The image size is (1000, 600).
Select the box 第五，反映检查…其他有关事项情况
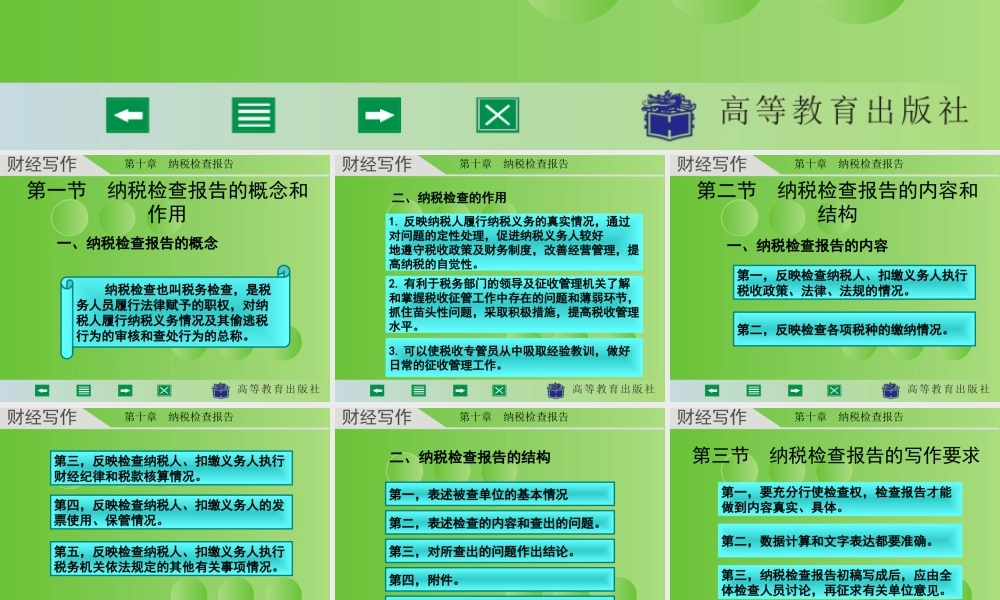click(x=171, y=559)
